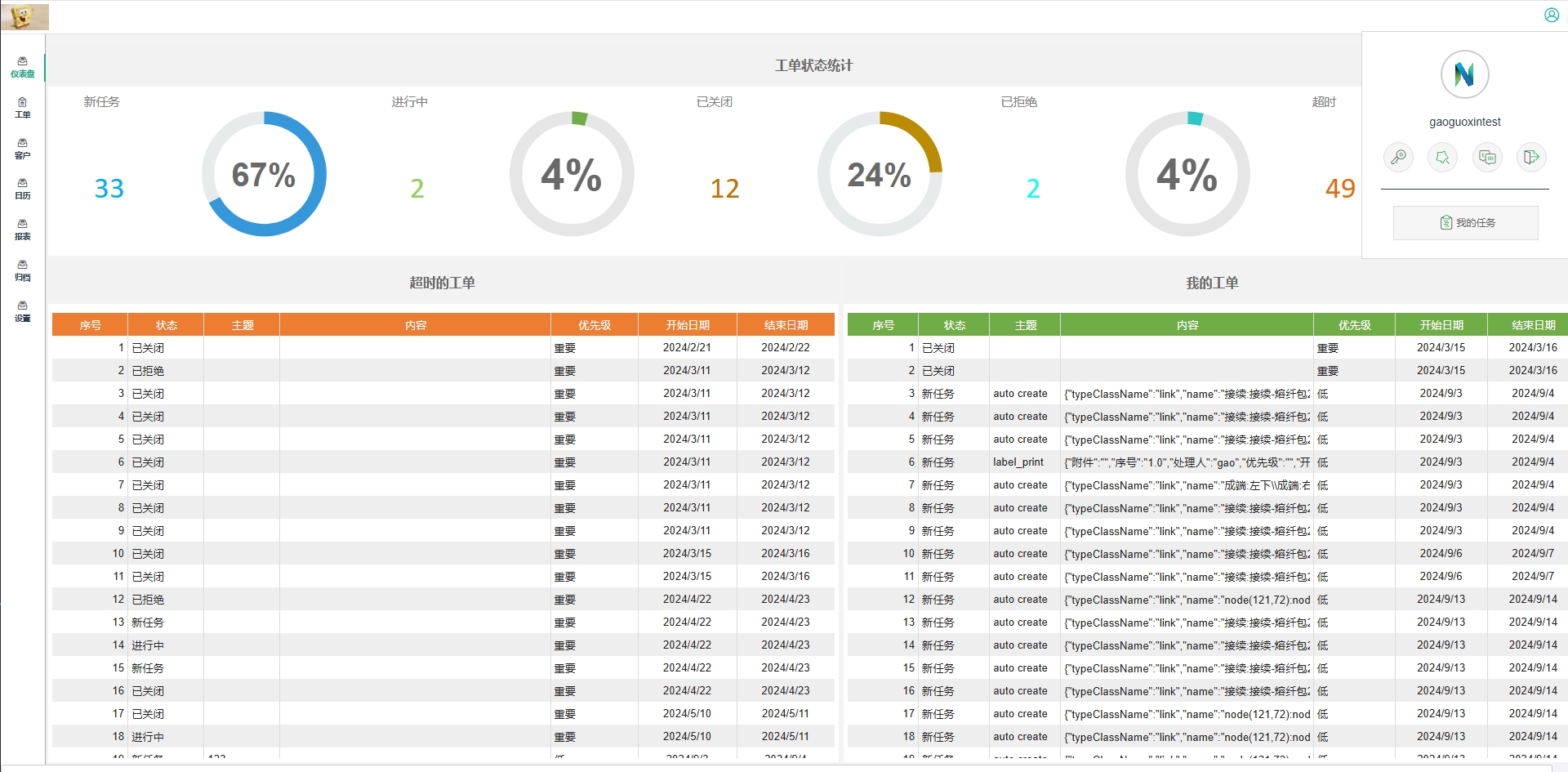1568x772 pixels.
Task: Click the 24% closed donut chart
Action: click(x=880, y=174)
